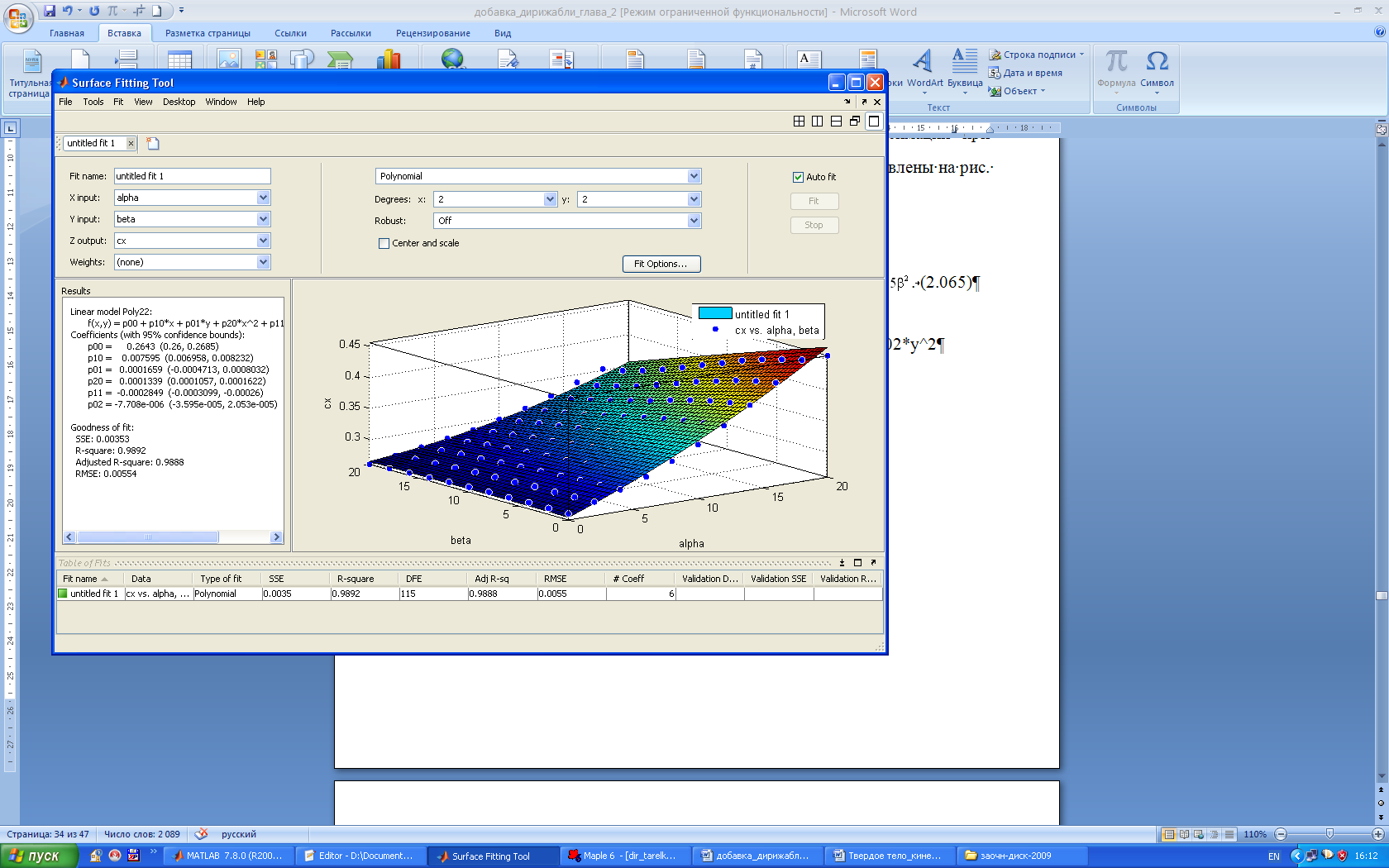Click the Fit Options... button
1389x868 pixels.
tap(661, 264)
